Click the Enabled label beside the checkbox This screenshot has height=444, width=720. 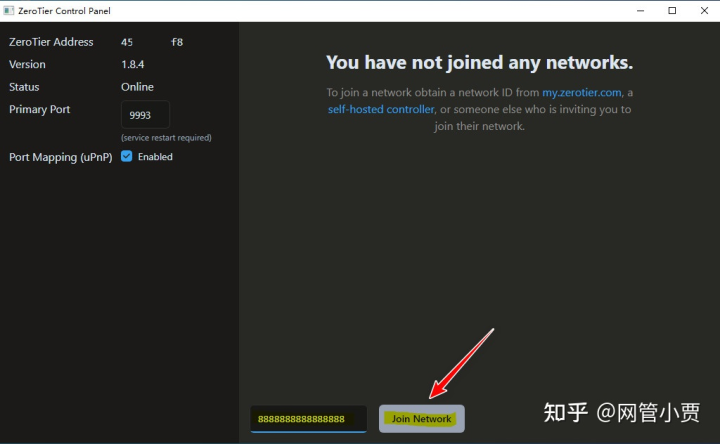[155, 157]
